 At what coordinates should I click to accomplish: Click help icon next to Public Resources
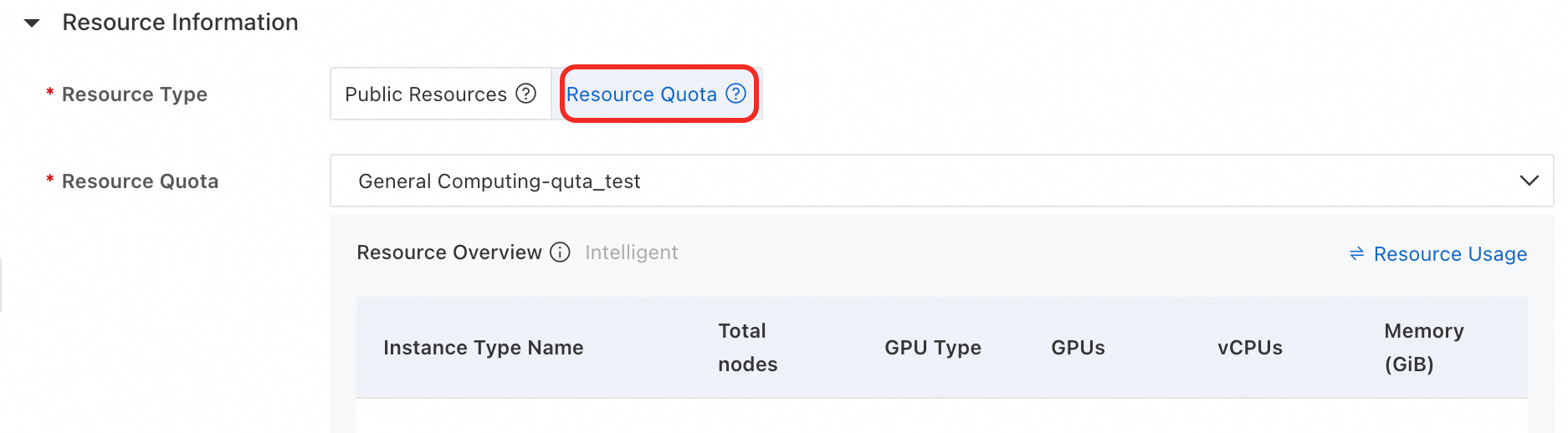coord(525,94)
